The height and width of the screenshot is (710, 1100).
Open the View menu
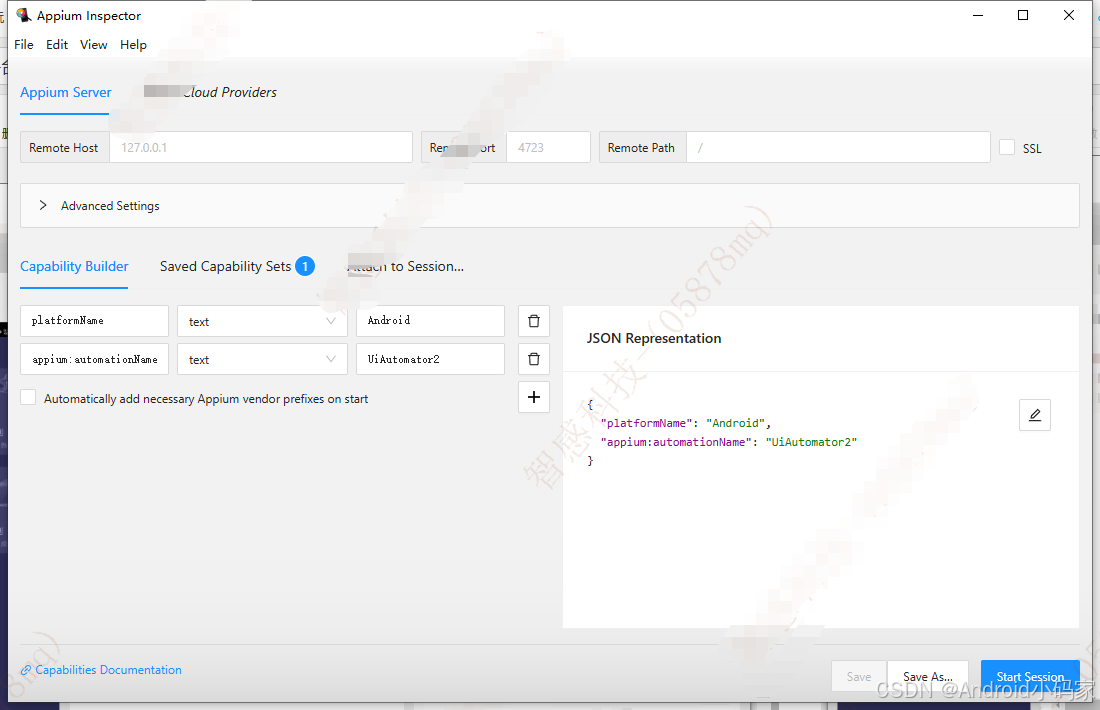(x=93, y=45)
